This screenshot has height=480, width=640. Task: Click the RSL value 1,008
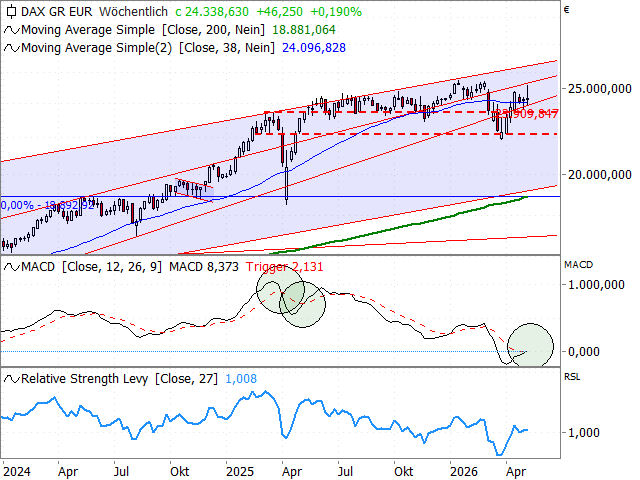(241, 379)
